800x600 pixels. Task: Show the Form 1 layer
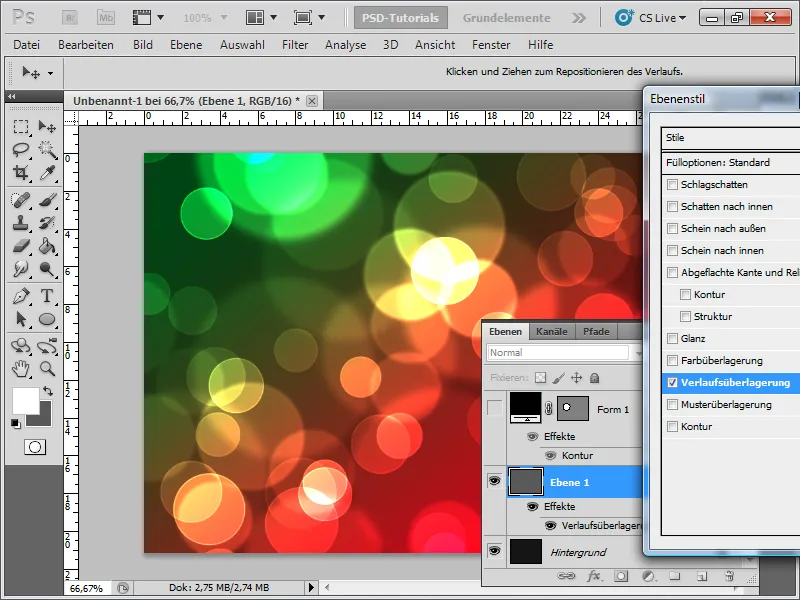click(x=494, y=408)
